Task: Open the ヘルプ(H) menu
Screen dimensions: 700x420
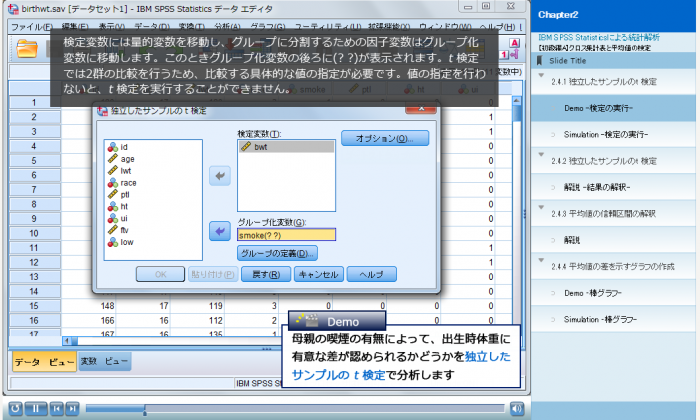Action: click(x=497, y=27)
